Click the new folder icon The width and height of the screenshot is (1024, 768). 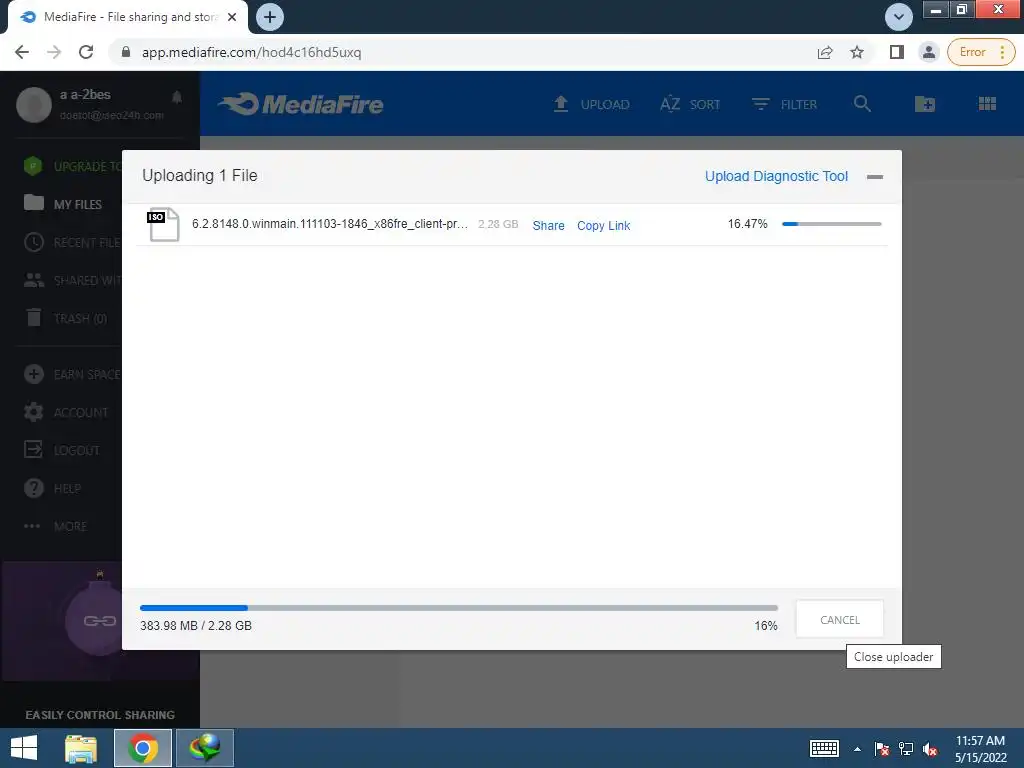coord(924,103)
